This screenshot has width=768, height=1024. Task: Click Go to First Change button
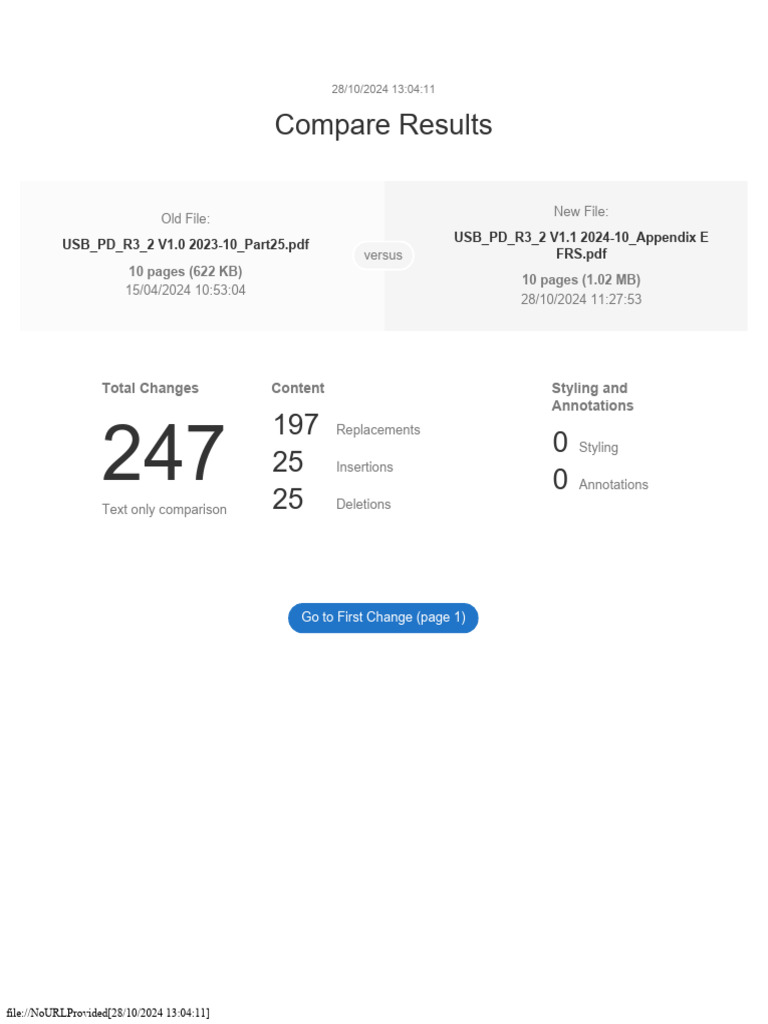click(383, 618)
